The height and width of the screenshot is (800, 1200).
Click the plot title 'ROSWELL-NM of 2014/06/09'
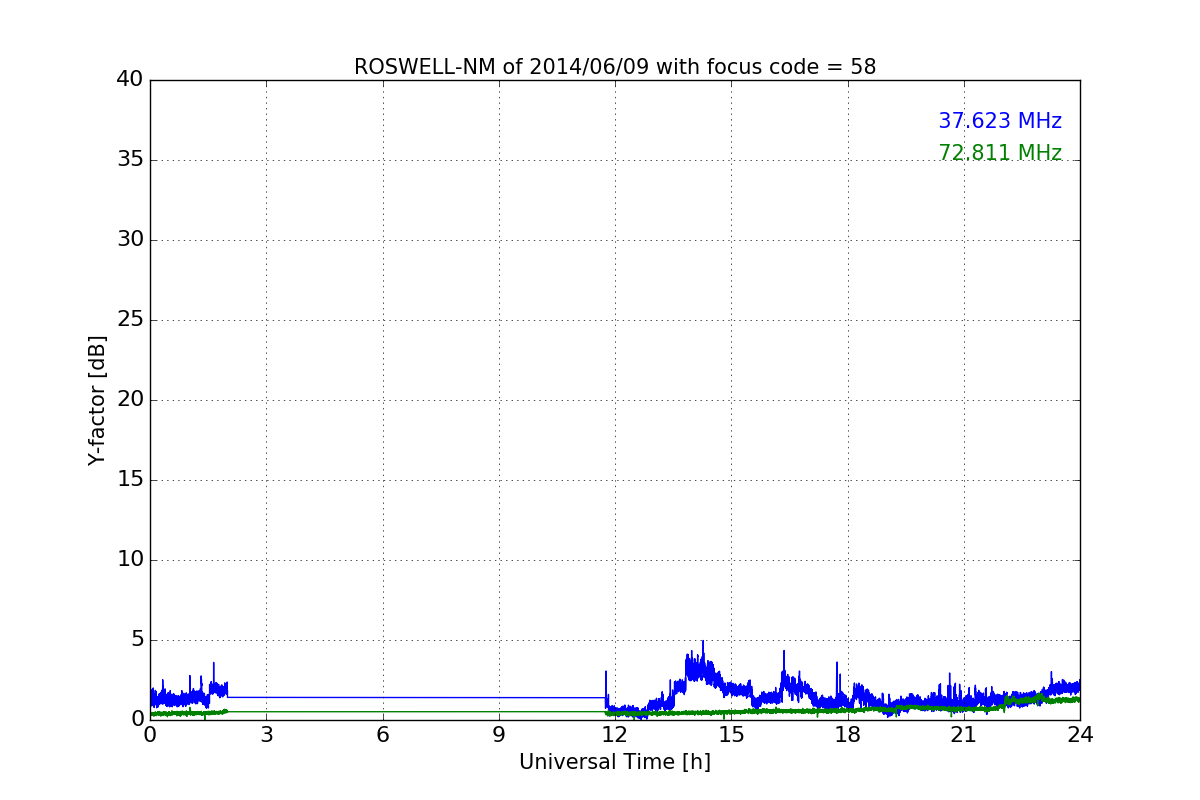point(615,67)
